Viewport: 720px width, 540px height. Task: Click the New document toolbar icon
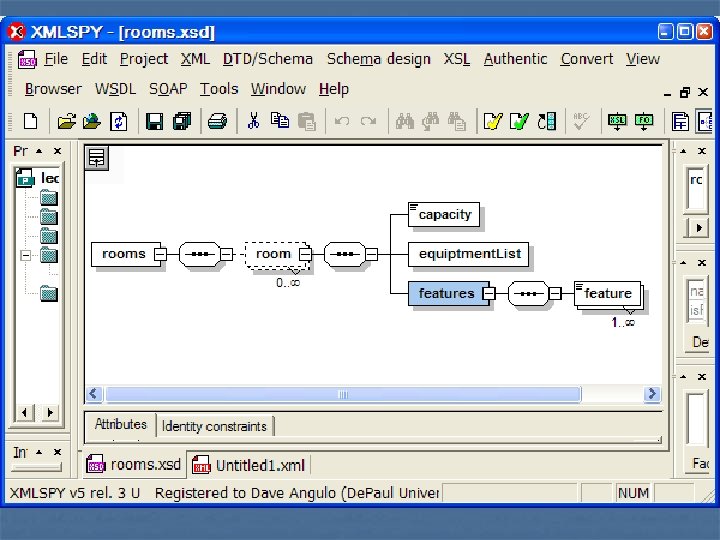[31, 121]
